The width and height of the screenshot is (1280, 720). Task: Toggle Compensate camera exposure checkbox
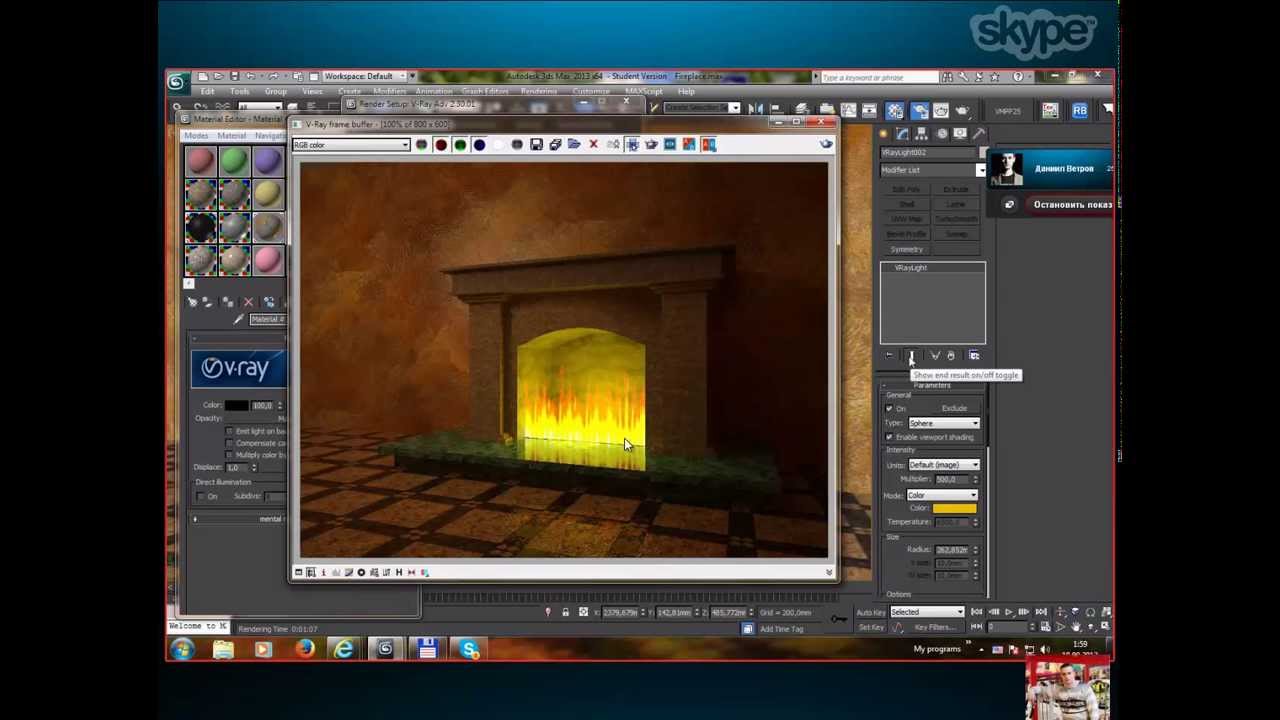point(230,443)
